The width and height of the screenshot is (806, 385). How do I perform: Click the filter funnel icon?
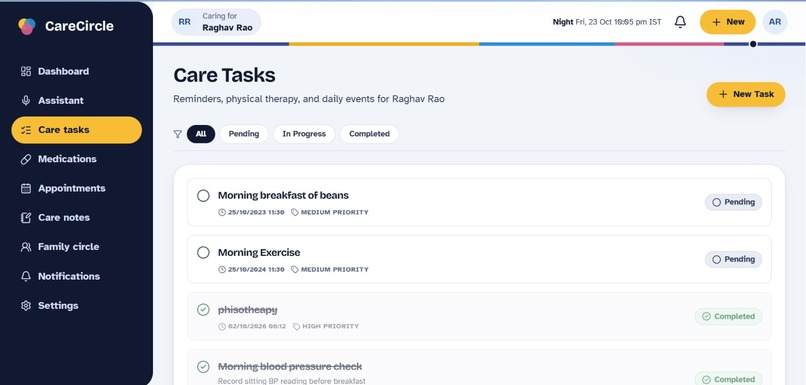(178, 134)
